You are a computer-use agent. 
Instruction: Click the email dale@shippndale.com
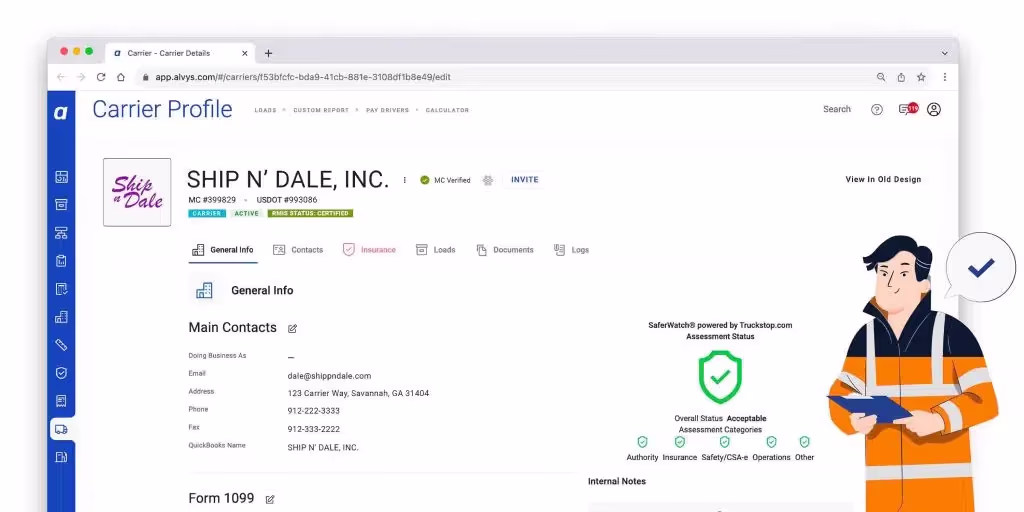point(329,376)
